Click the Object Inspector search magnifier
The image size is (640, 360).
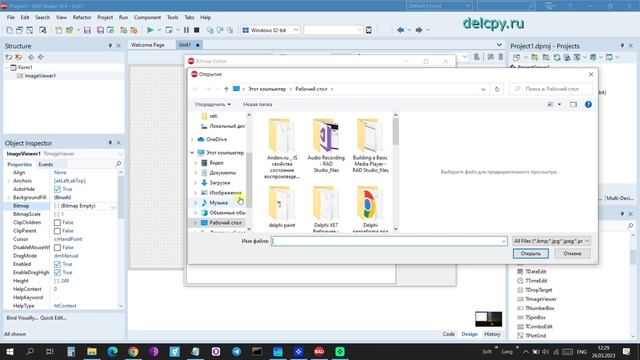pyautogui.click(x=118, y=164)
